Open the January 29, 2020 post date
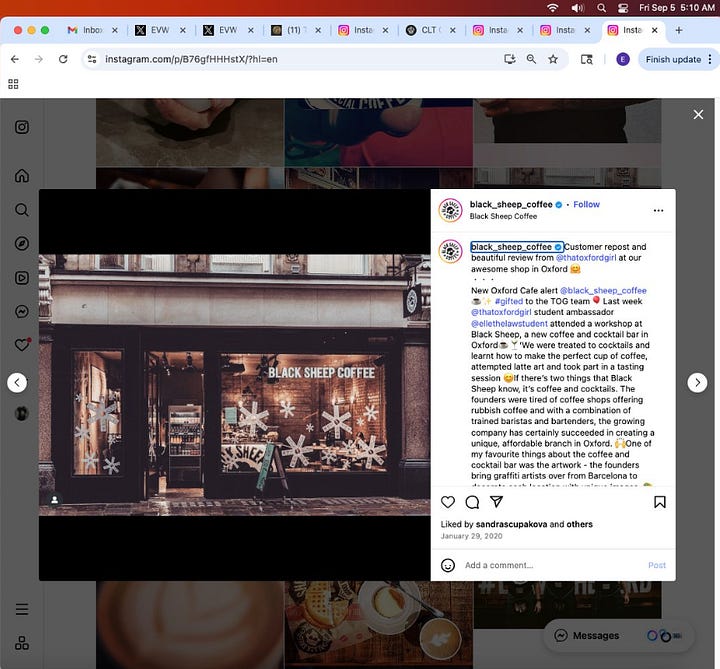The height and width of the screenshot is (669, 720). pos(471,536)
